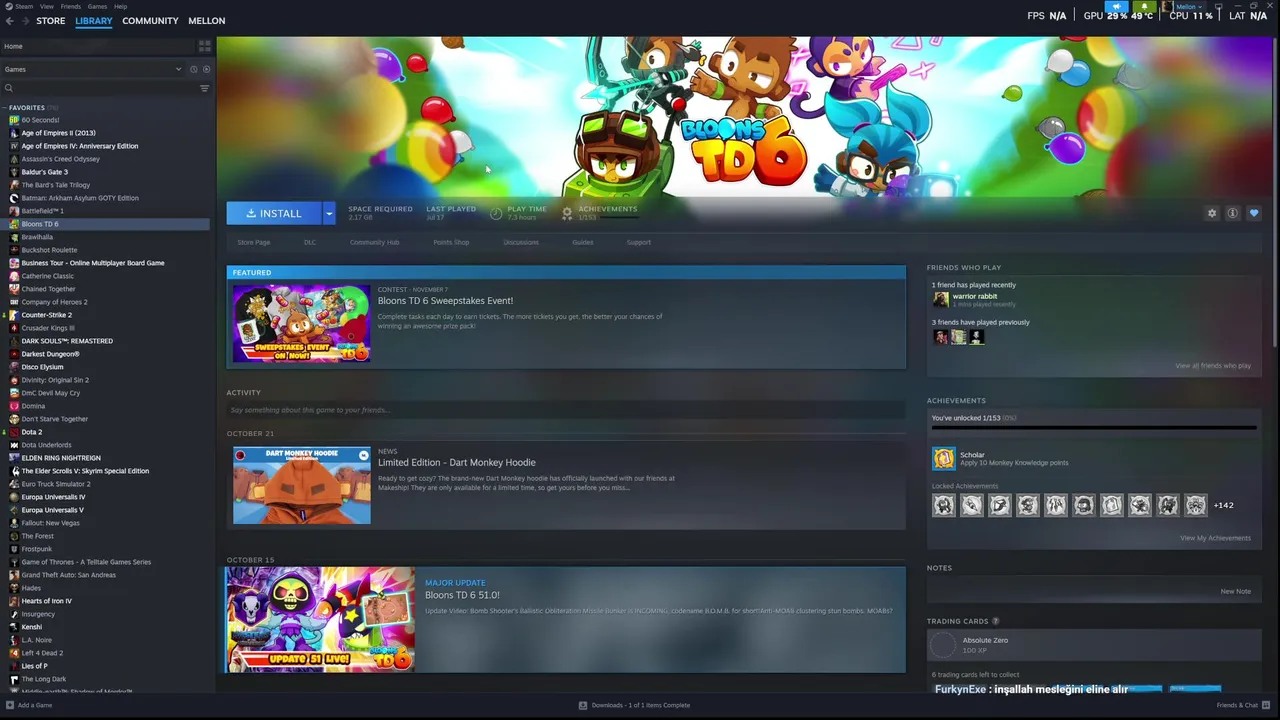Screen dimensions: 1280x720
Task: Open the Help menu
Action: coord(120,6)
